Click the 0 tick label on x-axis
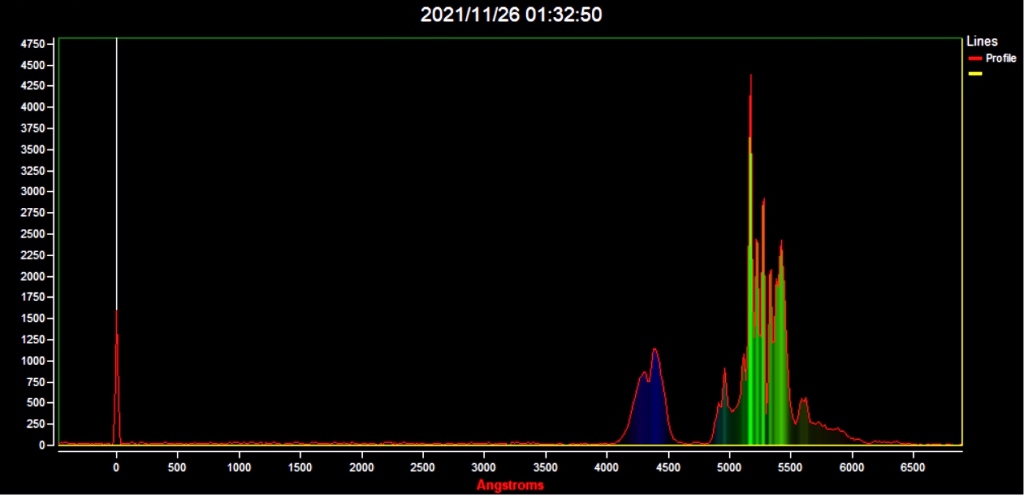1024x495 pixels. pos(116,468)
